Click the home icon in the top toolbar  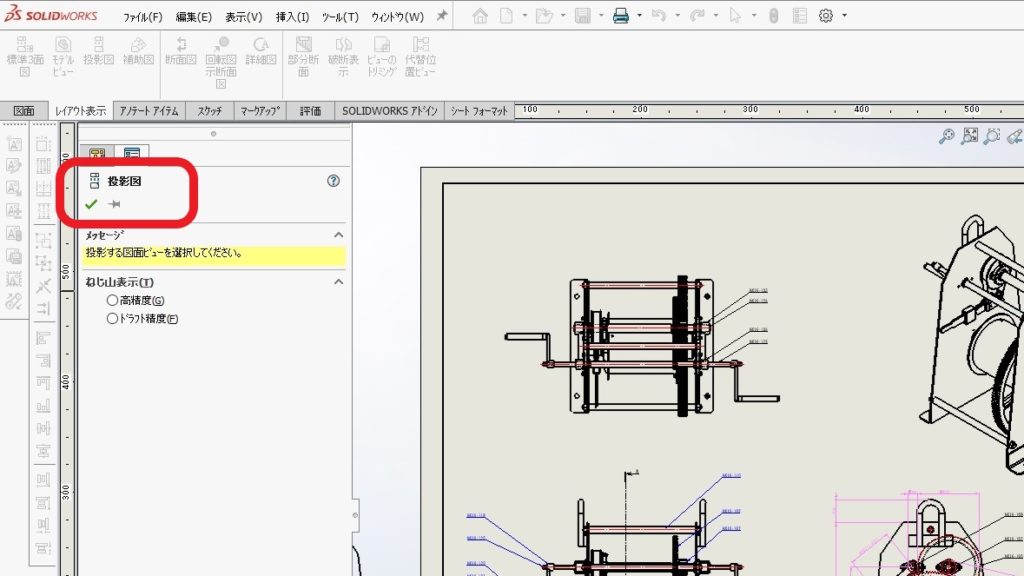(480, 16)
